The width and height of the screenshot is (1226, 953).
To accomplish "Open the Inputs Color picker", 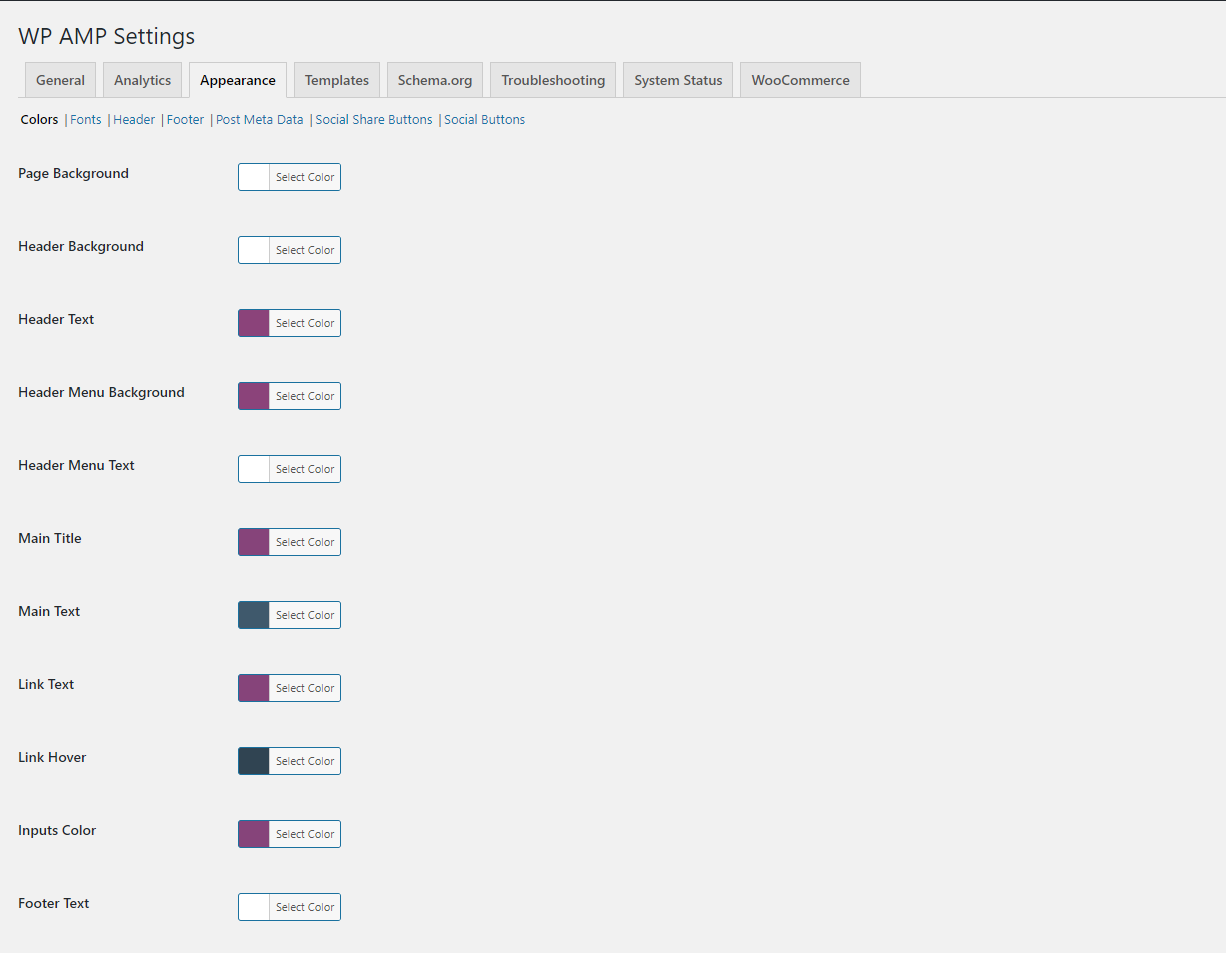I will pos(289,834).
